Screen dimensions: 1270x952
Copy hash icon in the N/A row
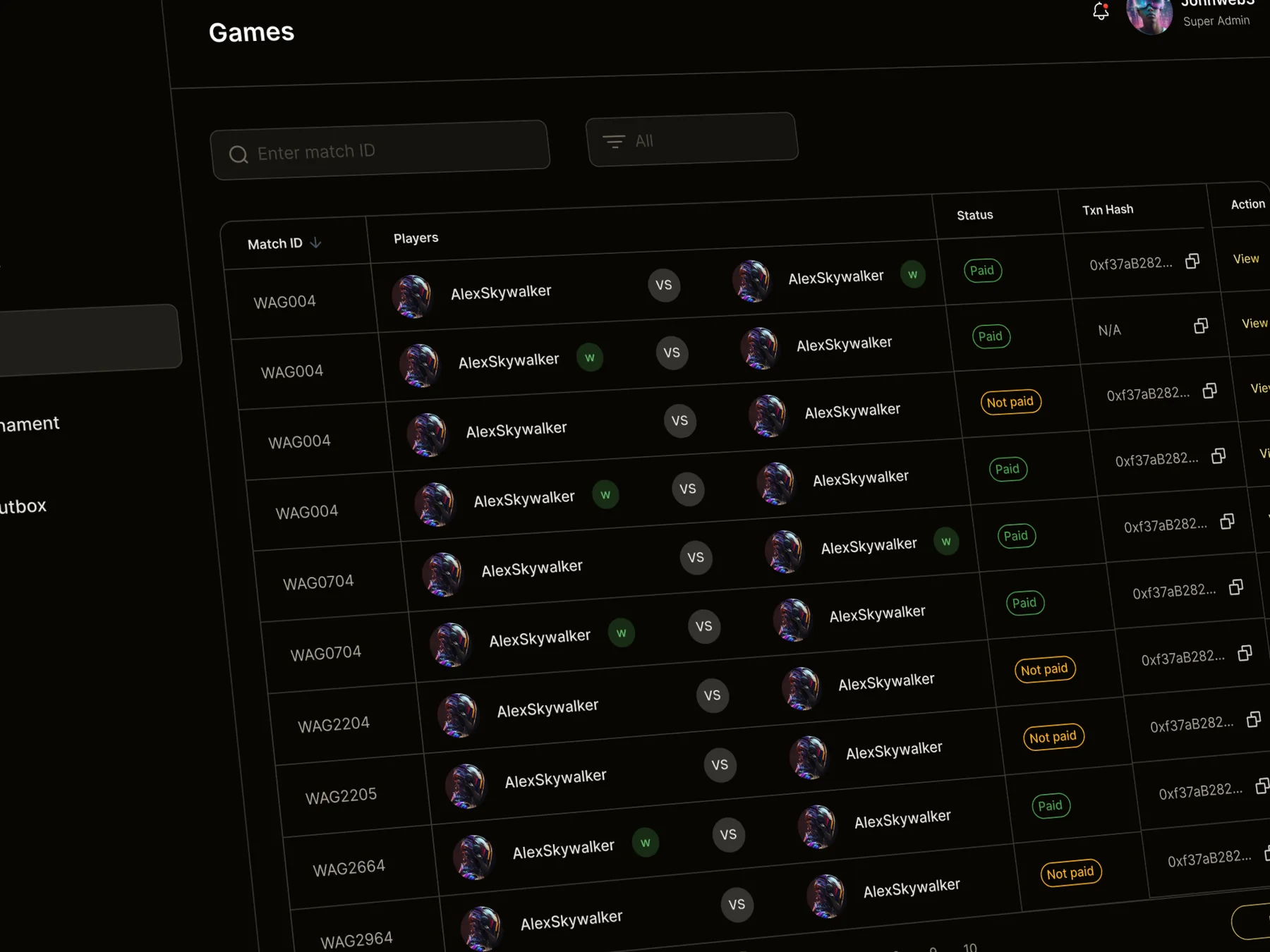(x=1201, y=326)
